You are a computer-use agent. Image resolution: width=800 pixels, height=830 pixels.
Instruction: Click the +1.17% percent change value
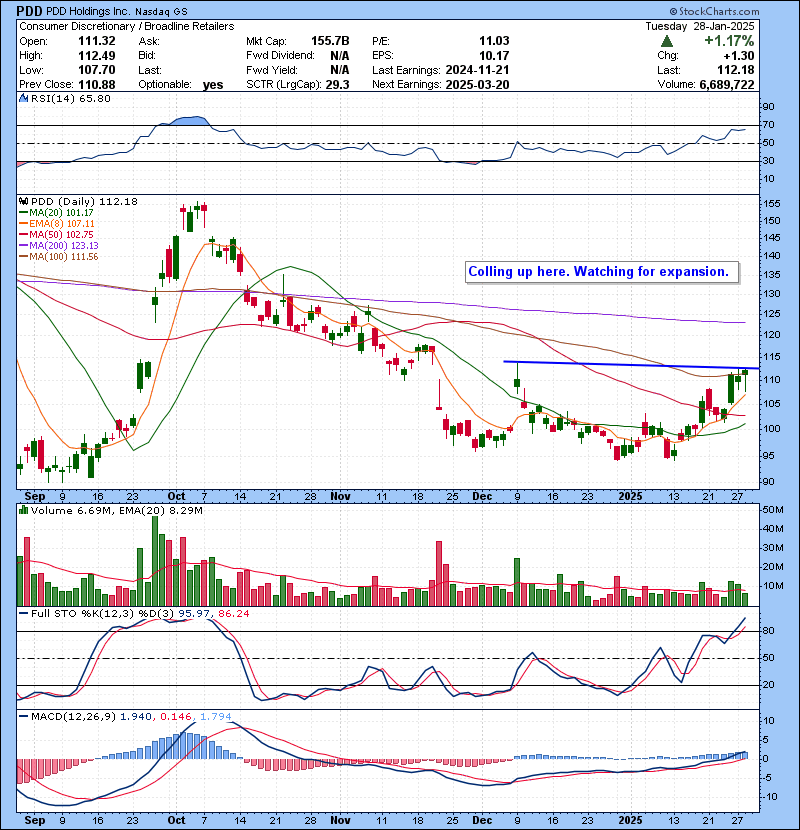coord(729,41)
